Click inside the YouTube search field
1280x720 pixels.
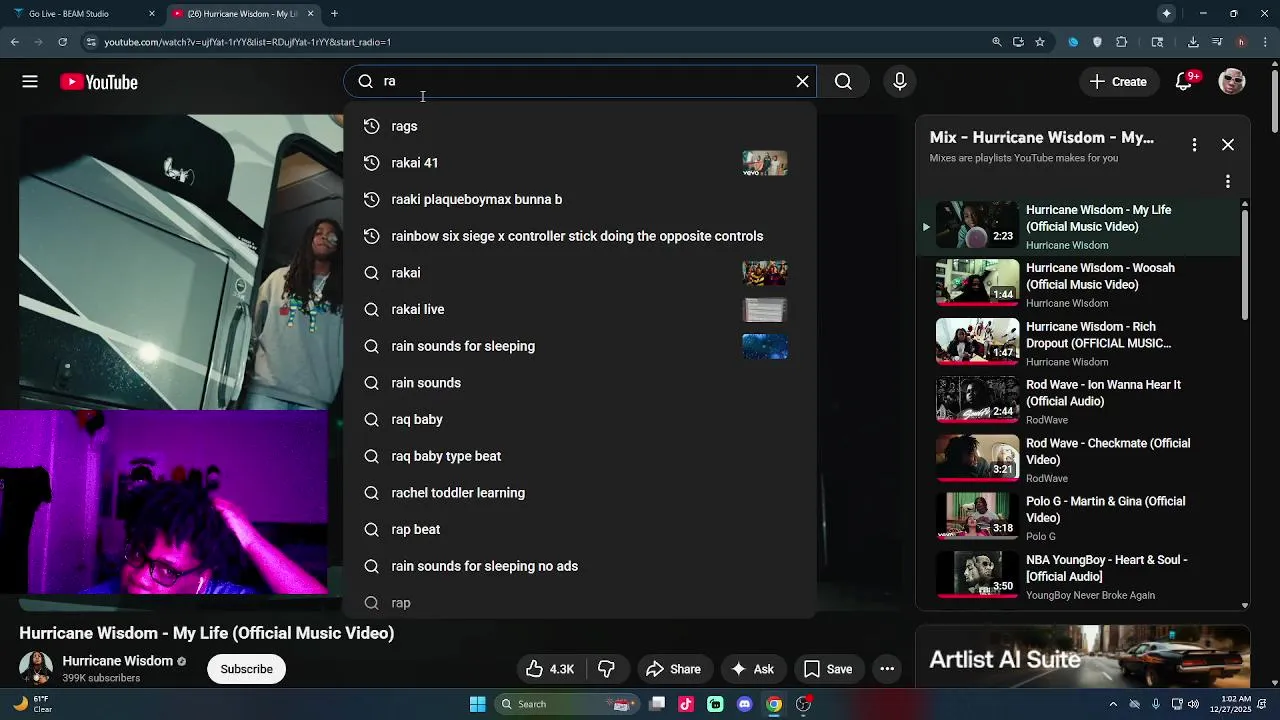(x=580, y=82)
